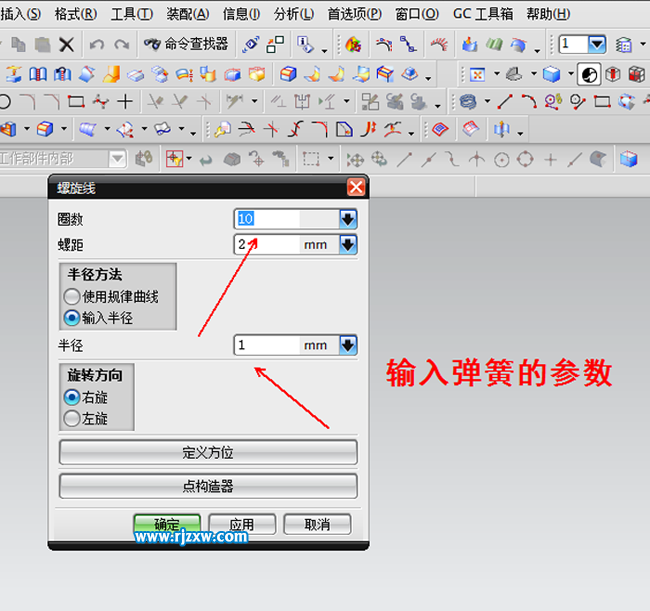Expand arrow beside selection filter funnel icon

point(189,158)
